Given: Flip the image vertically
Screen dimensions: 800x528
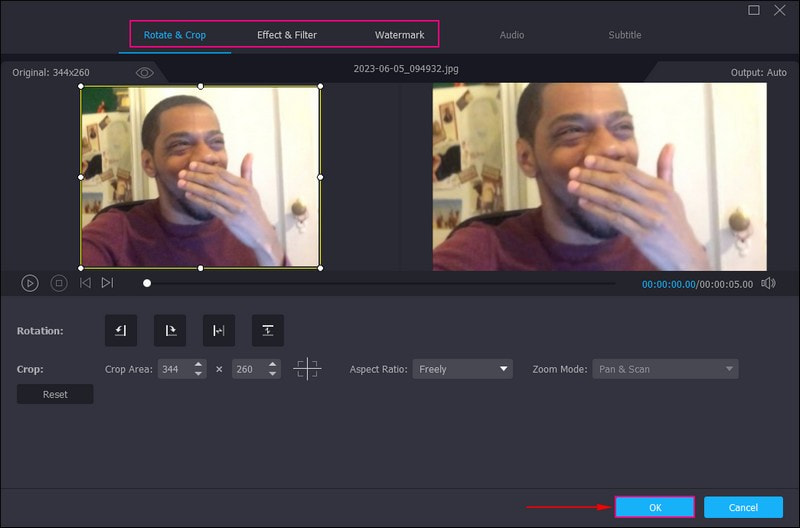Looking at the screenshot, I should (x=267, y=330).
